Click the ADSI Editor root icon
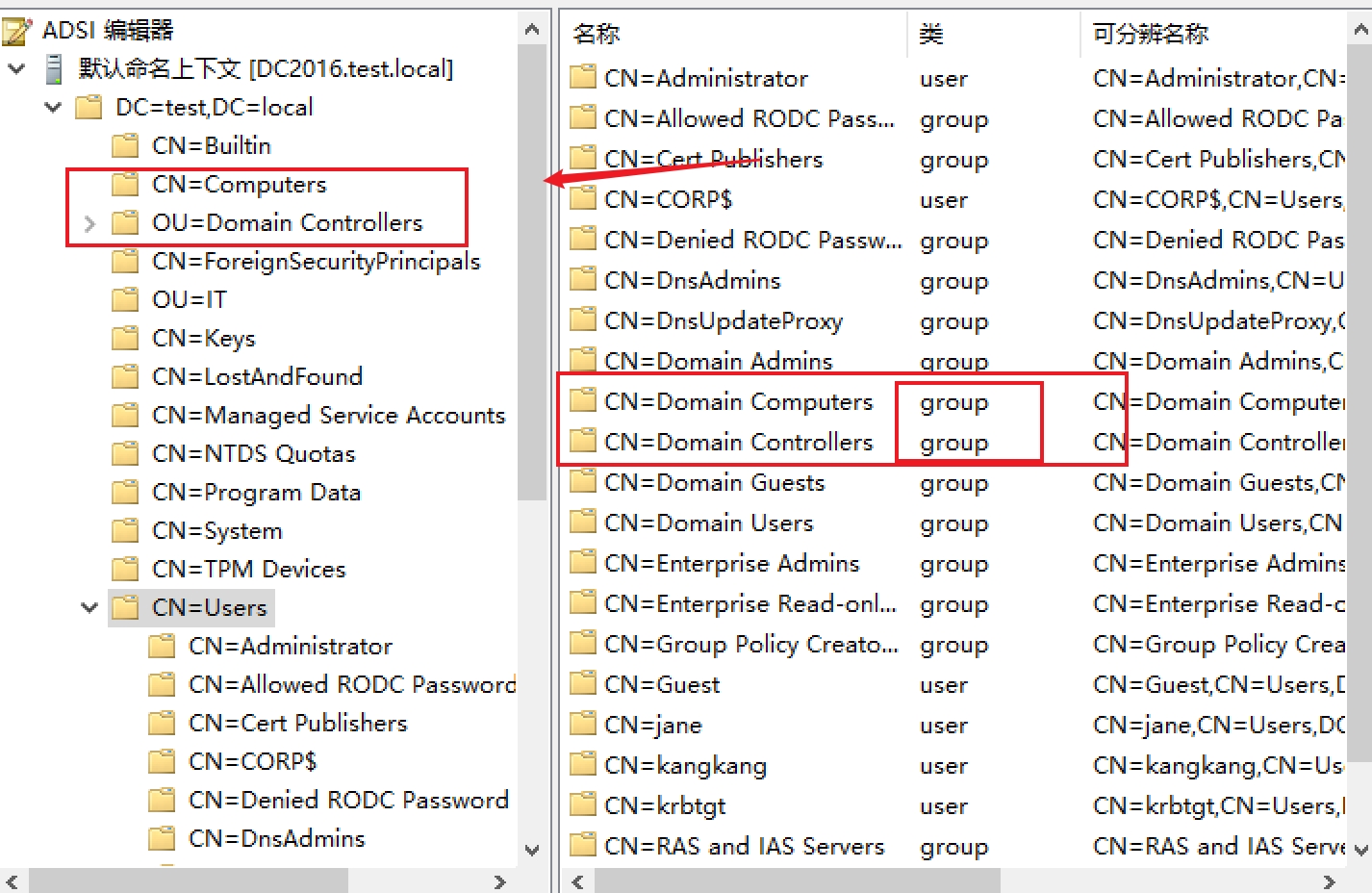 tap(16, 31)
